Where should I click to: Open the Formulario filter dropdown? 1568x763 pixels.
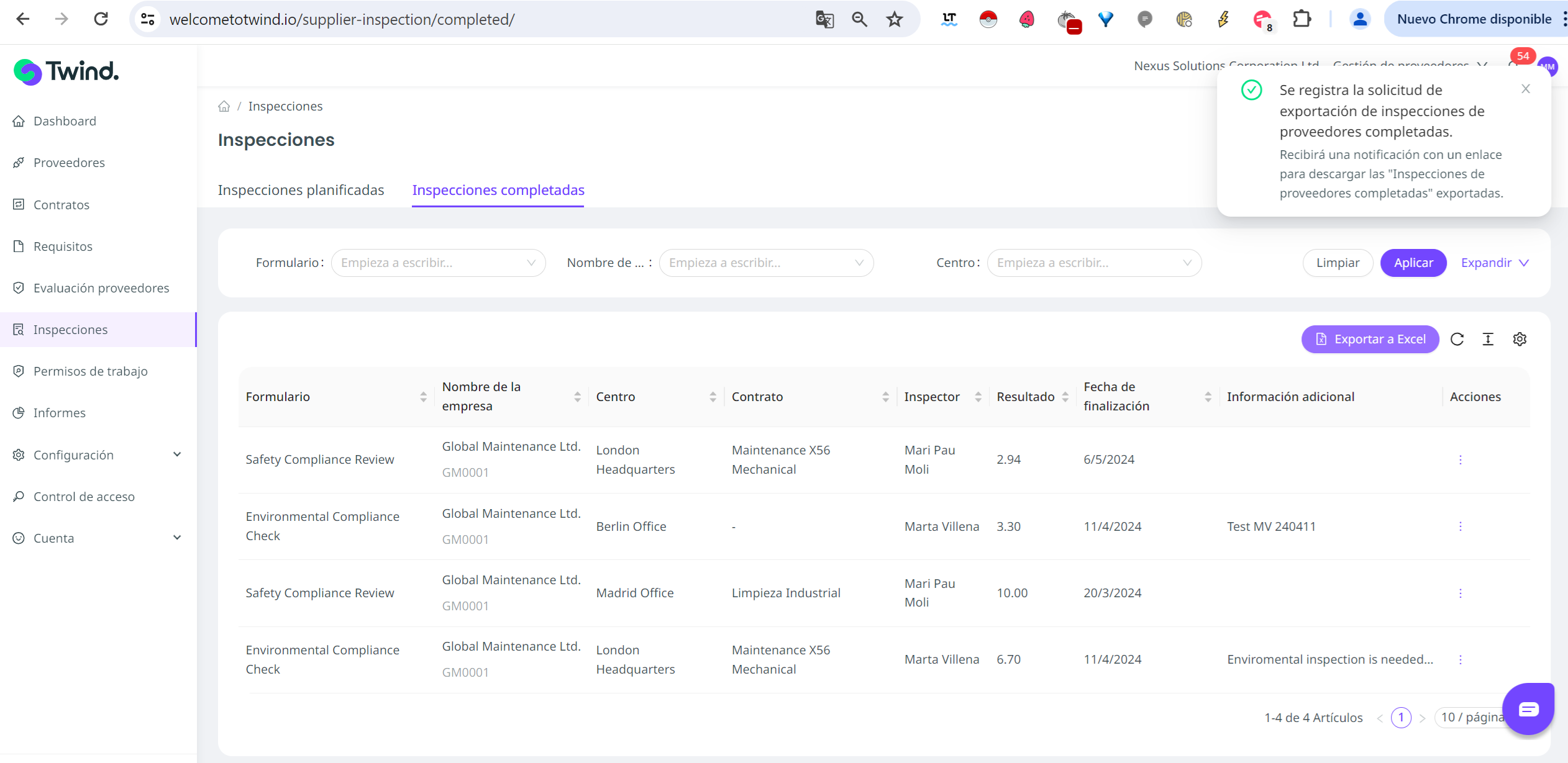(x=438, y=263)
